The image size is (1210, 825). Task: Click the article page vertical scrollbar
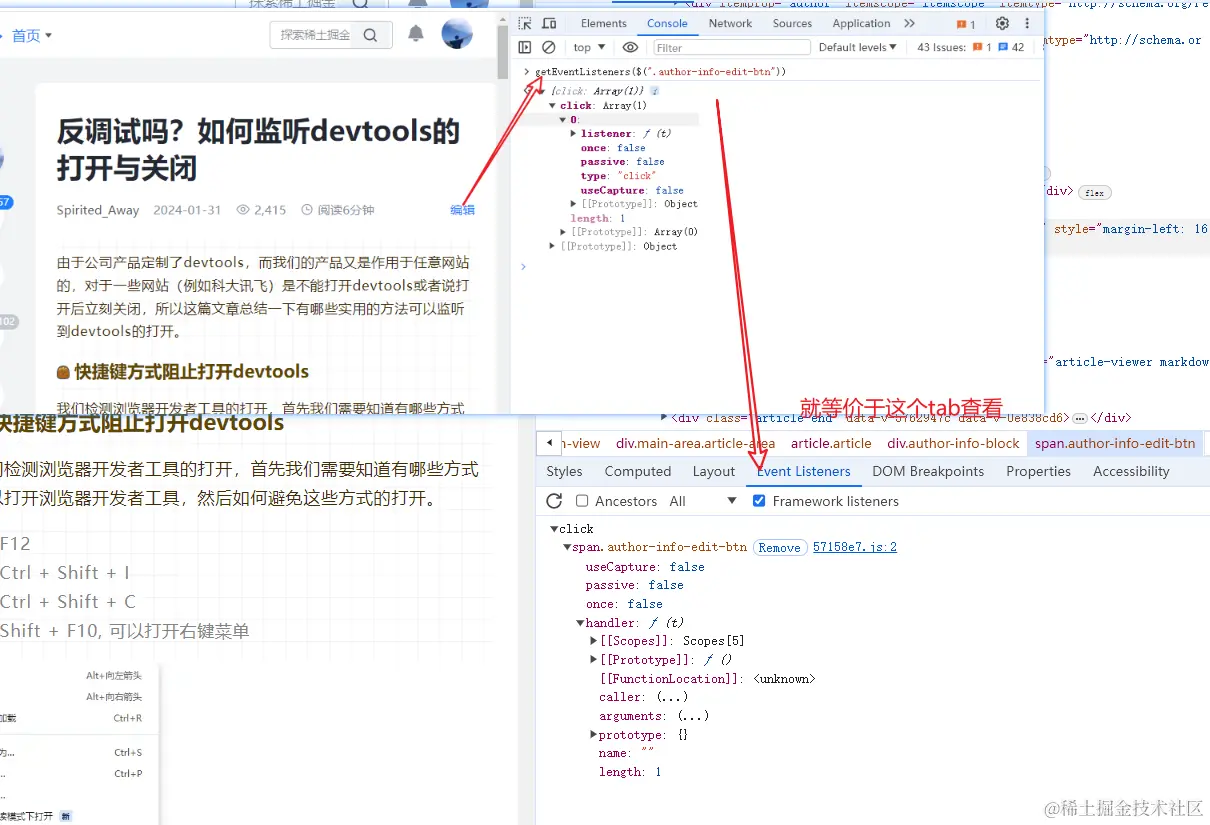[503, 52]
